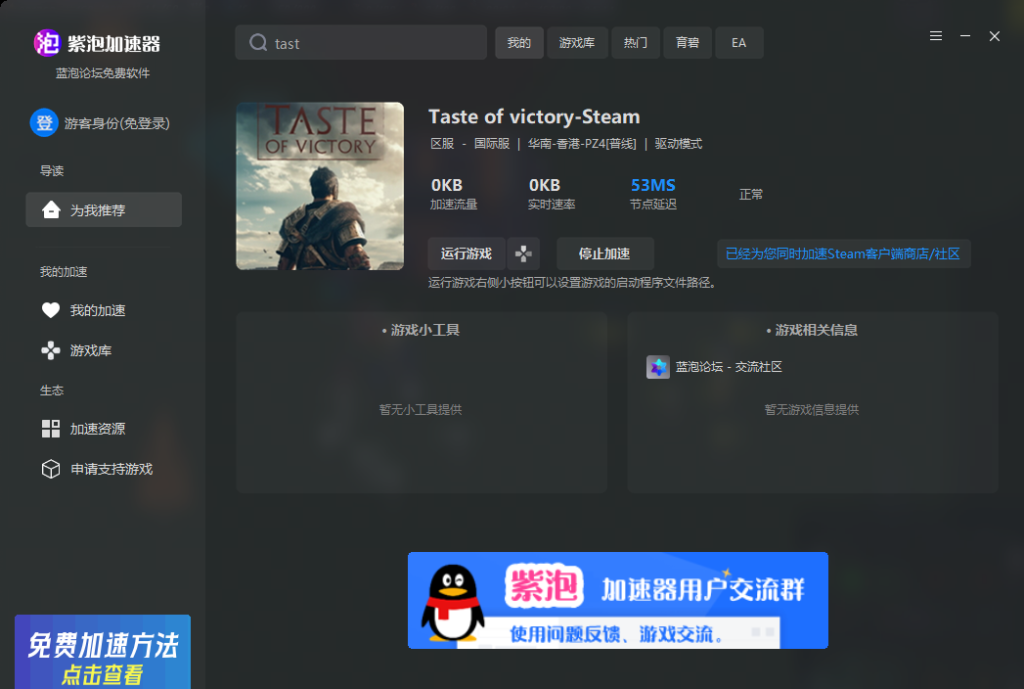Click the 驱动模式 mode text

pos(679,144)
